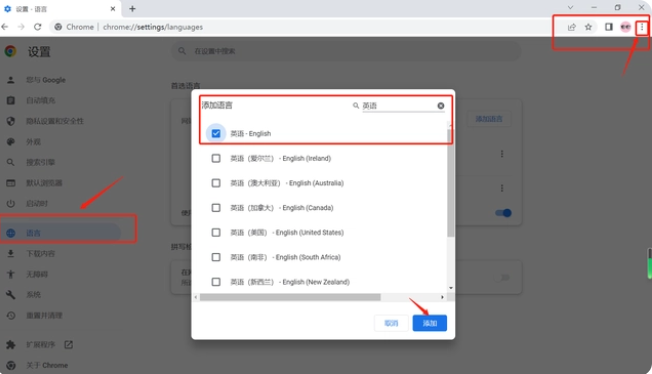The image size is (652, 374).
Task: Clear the 英语 search field with the X icon
Action: coord(441,106)
